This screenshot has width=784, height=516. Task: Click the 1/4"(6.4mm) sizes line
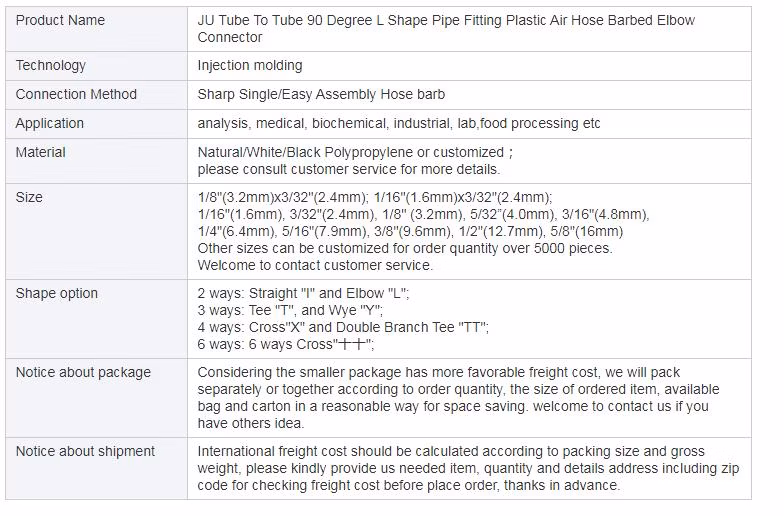click(410, 232)
